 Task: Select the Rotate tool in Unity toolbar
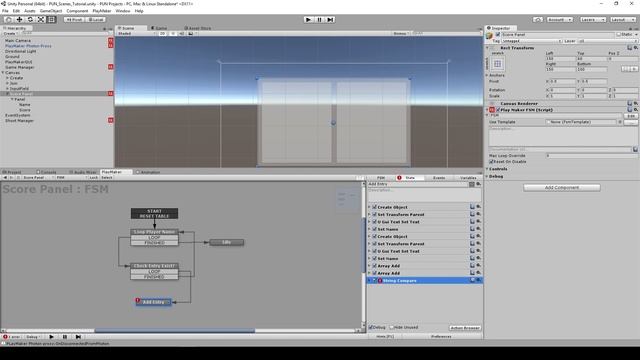30,20
